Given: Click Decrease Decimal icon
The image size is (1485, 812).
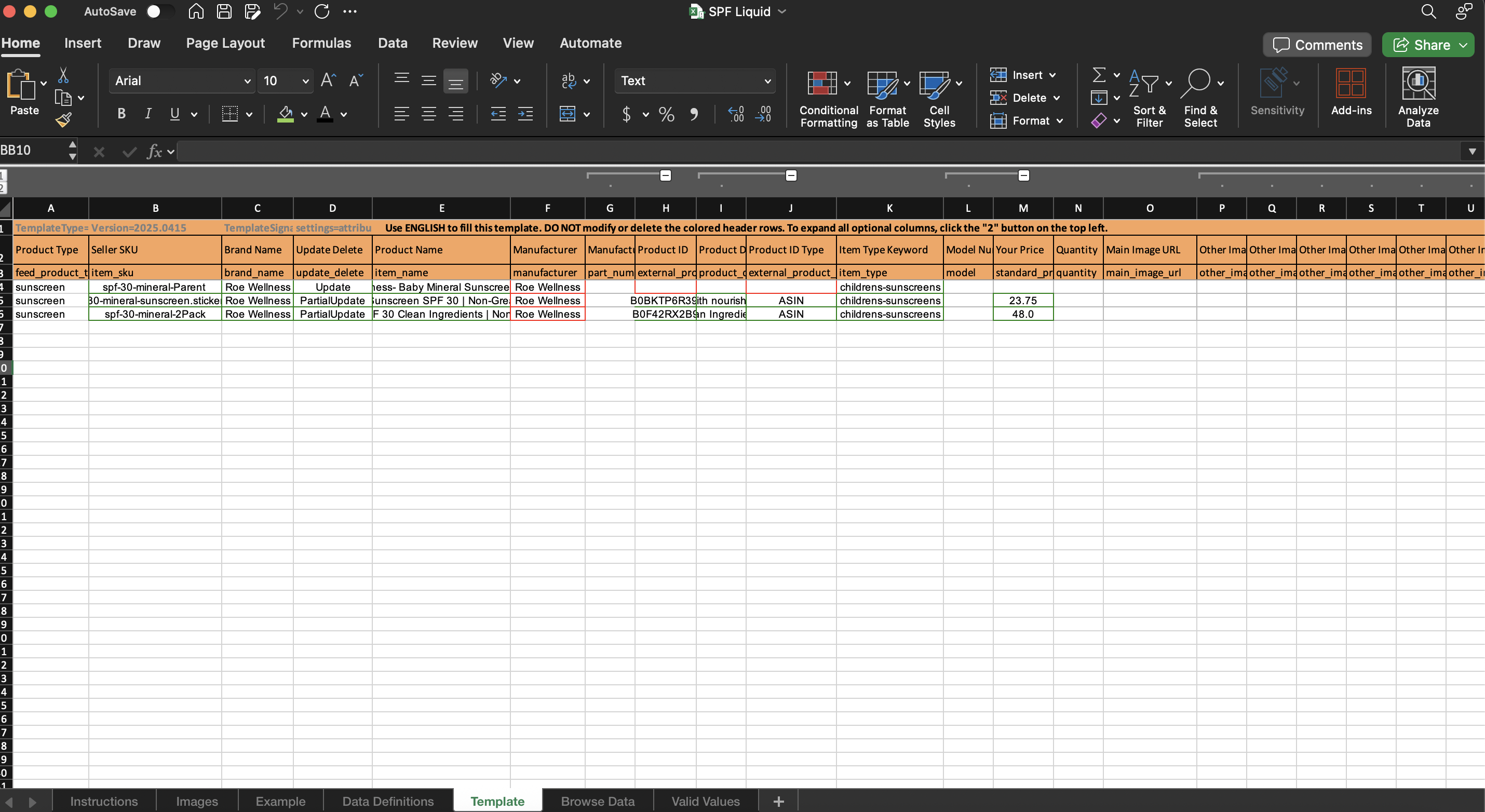Looking at the screenshot, I should [x=763, y=114].
